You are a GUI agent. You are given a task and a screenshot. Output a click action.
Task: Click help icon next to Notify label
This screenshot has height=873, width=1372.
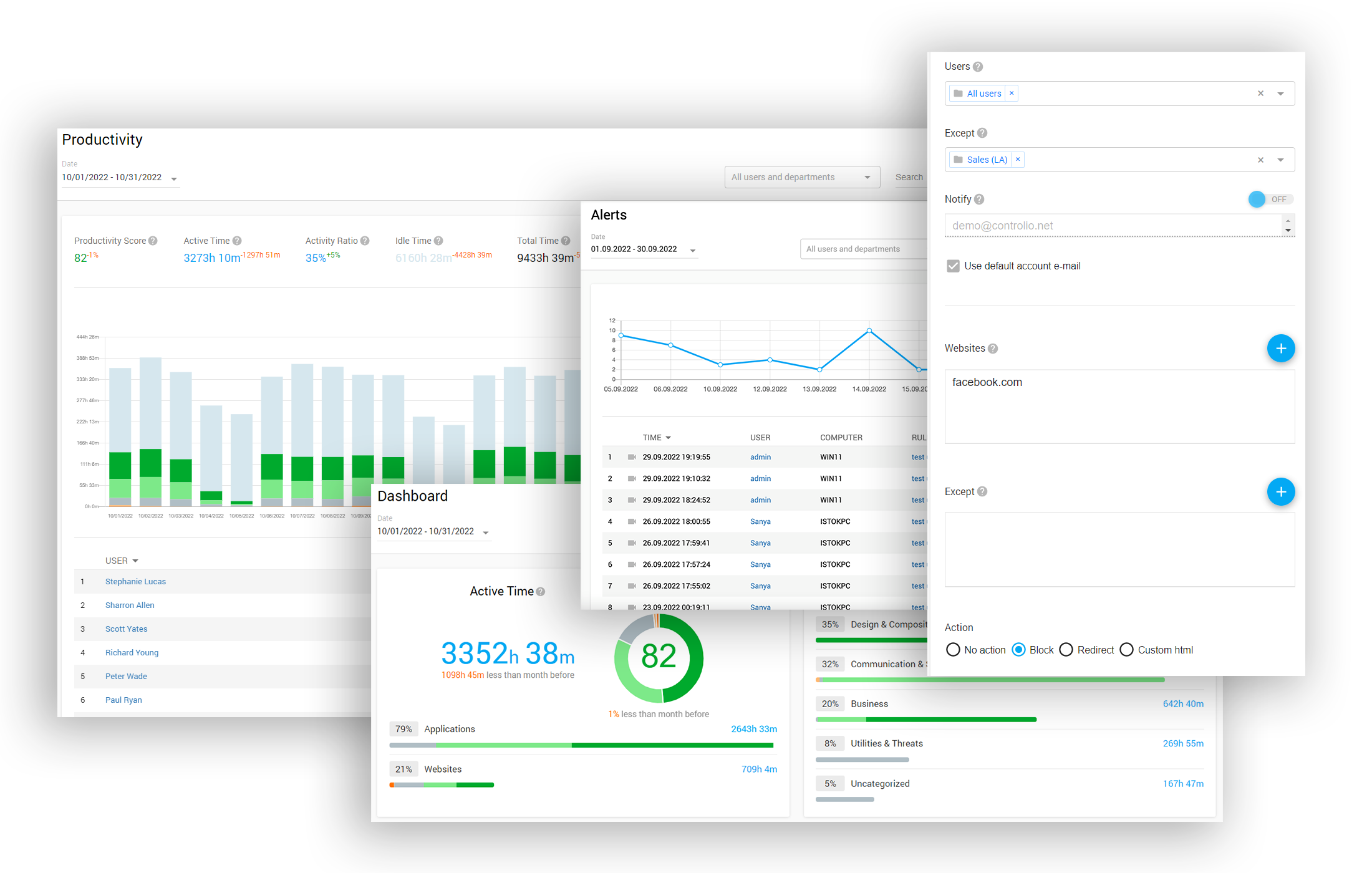pyautogui.click(x=979, y=200)
